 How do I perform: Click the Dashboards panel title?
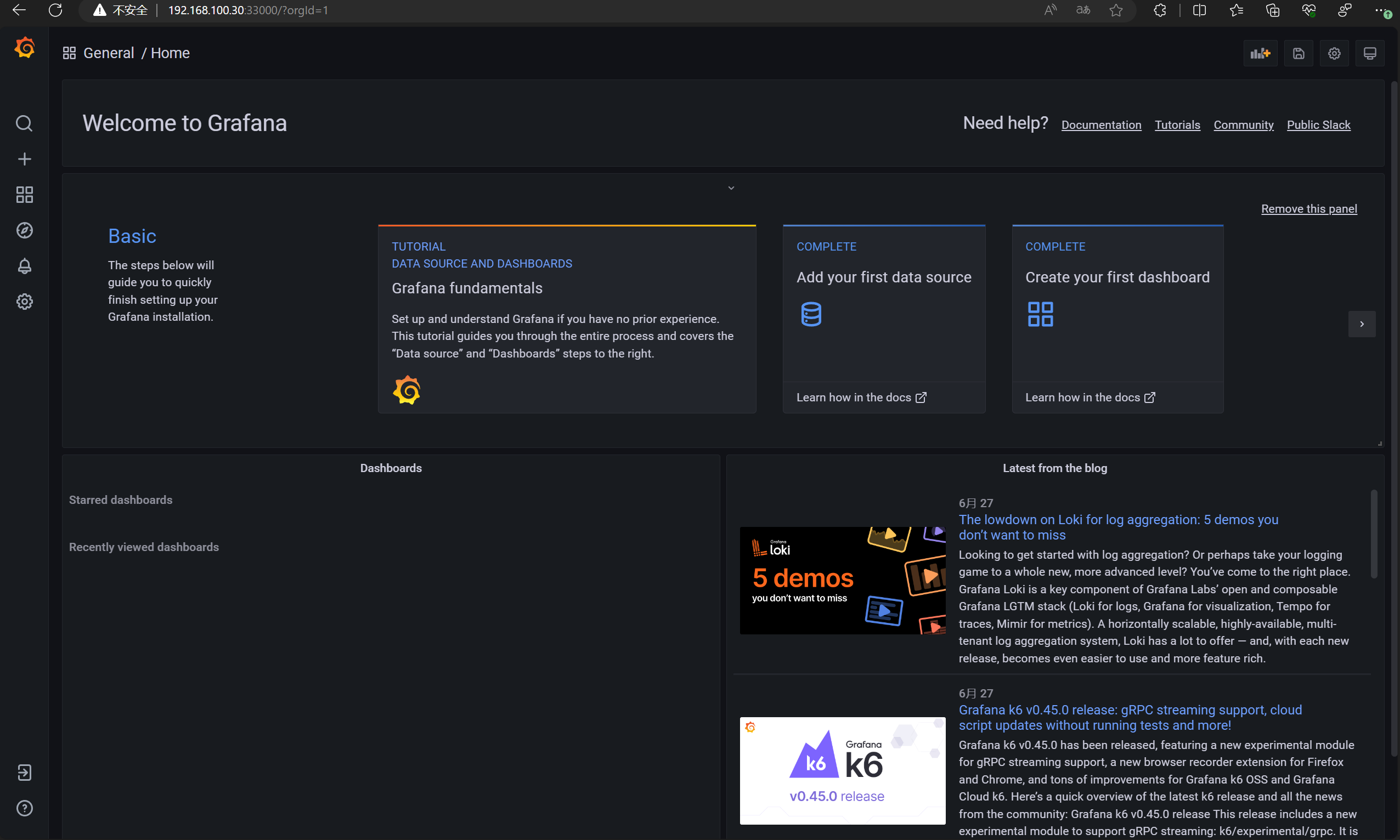(x=391, y=468)
